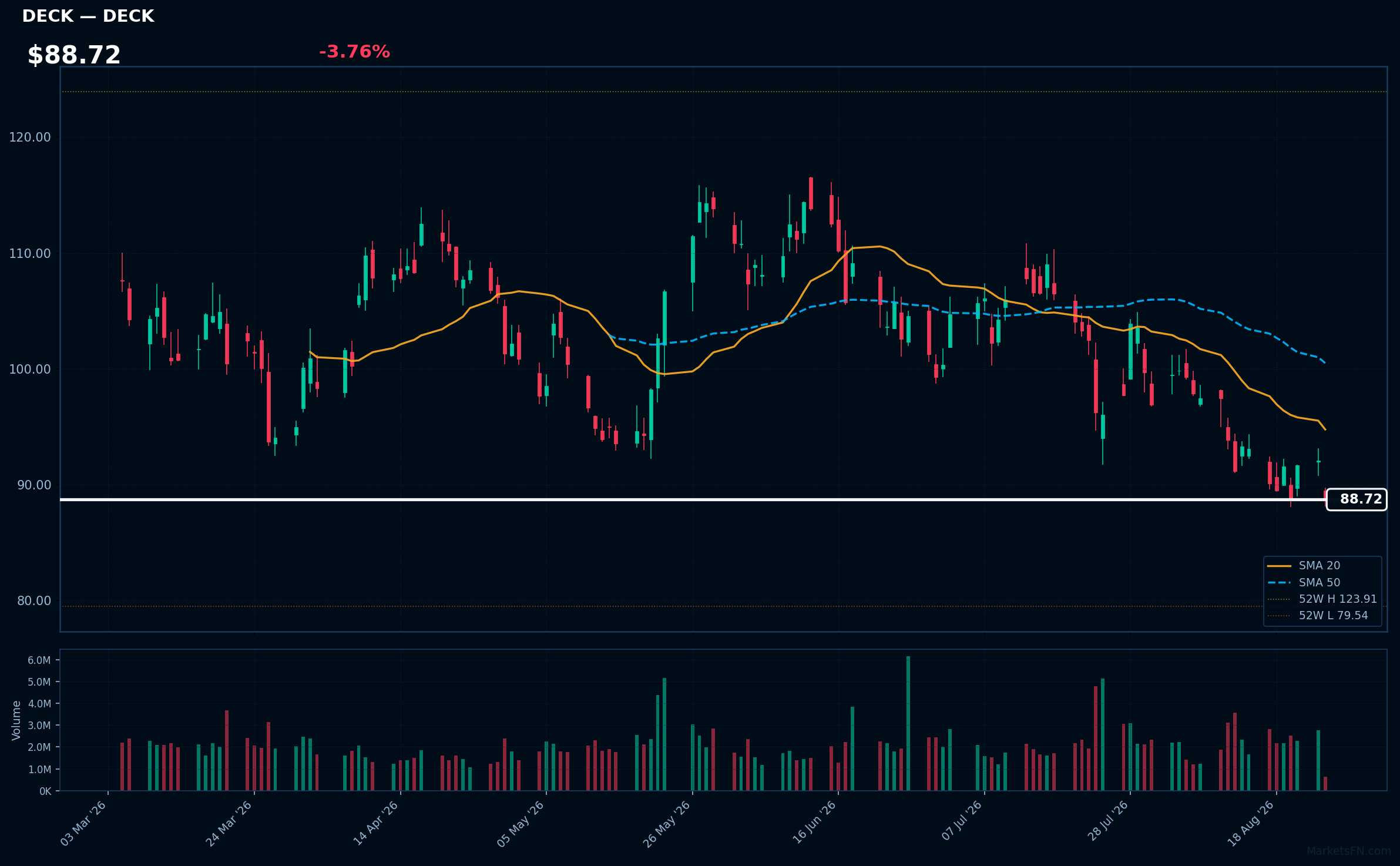The height and width of the screenshot is (866, 1400).
Task: Click the 52W L 79.54 legend entry
Action: 1334,616
